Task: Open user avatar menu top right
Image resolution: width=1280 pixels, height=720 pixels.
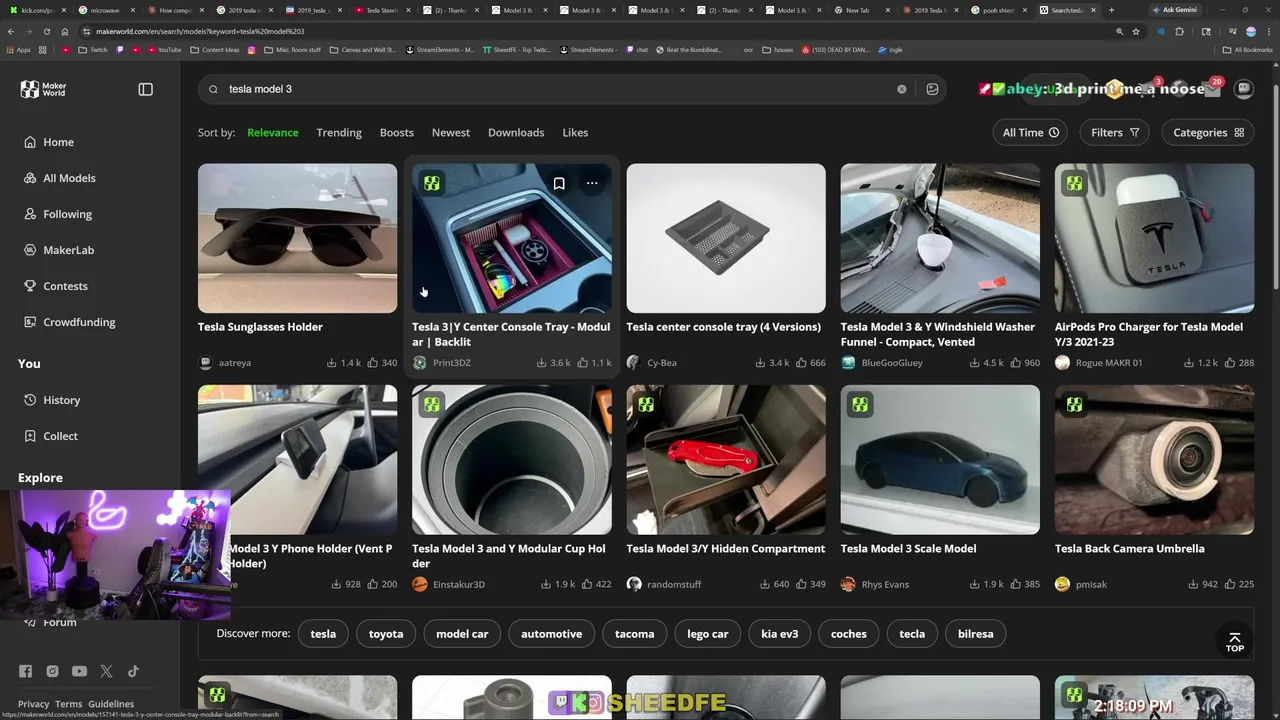Action: point(1244,89)
